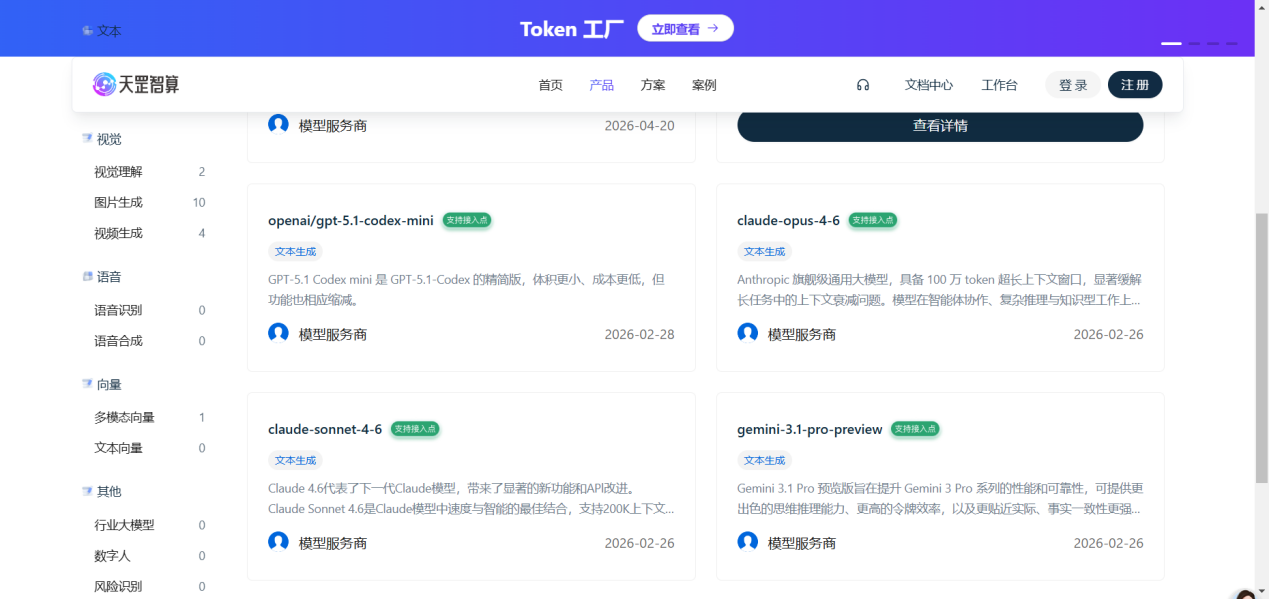Open 首页 in the navigation bar
Image resolution: width=1269 pixels, height=599 pixels.
tap(550, 85)
